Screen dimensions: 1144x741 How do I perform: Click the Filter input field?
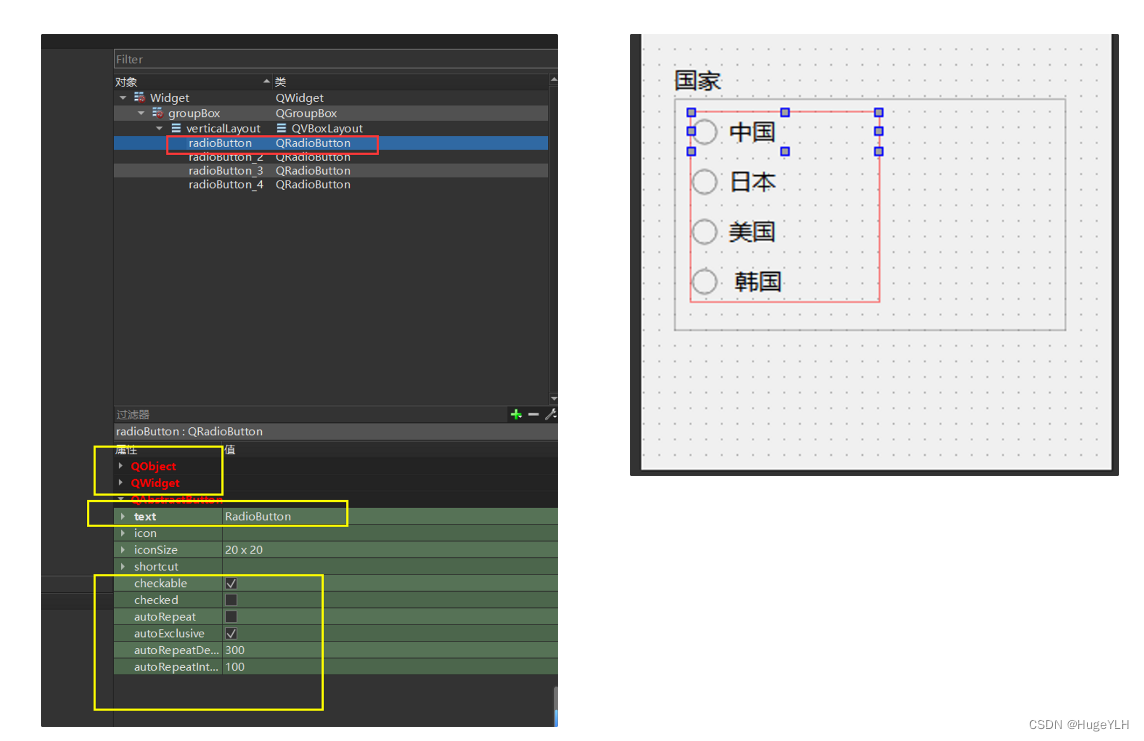[x=336, y=59]
